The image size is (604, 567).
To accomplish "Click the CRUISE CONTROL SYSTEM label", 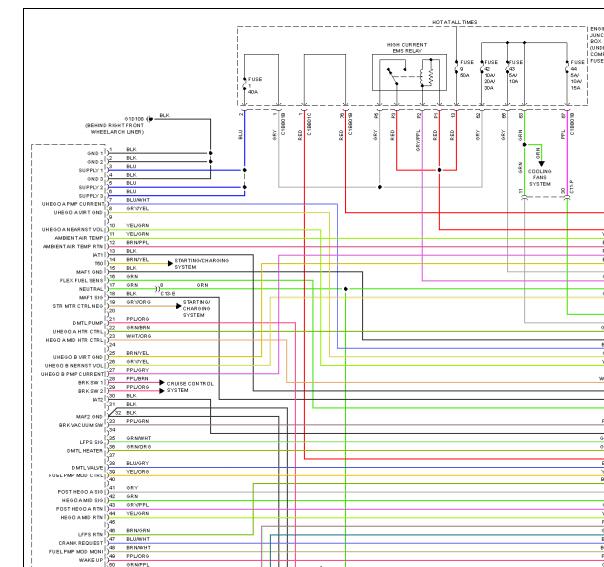I will tap(190, 387).
